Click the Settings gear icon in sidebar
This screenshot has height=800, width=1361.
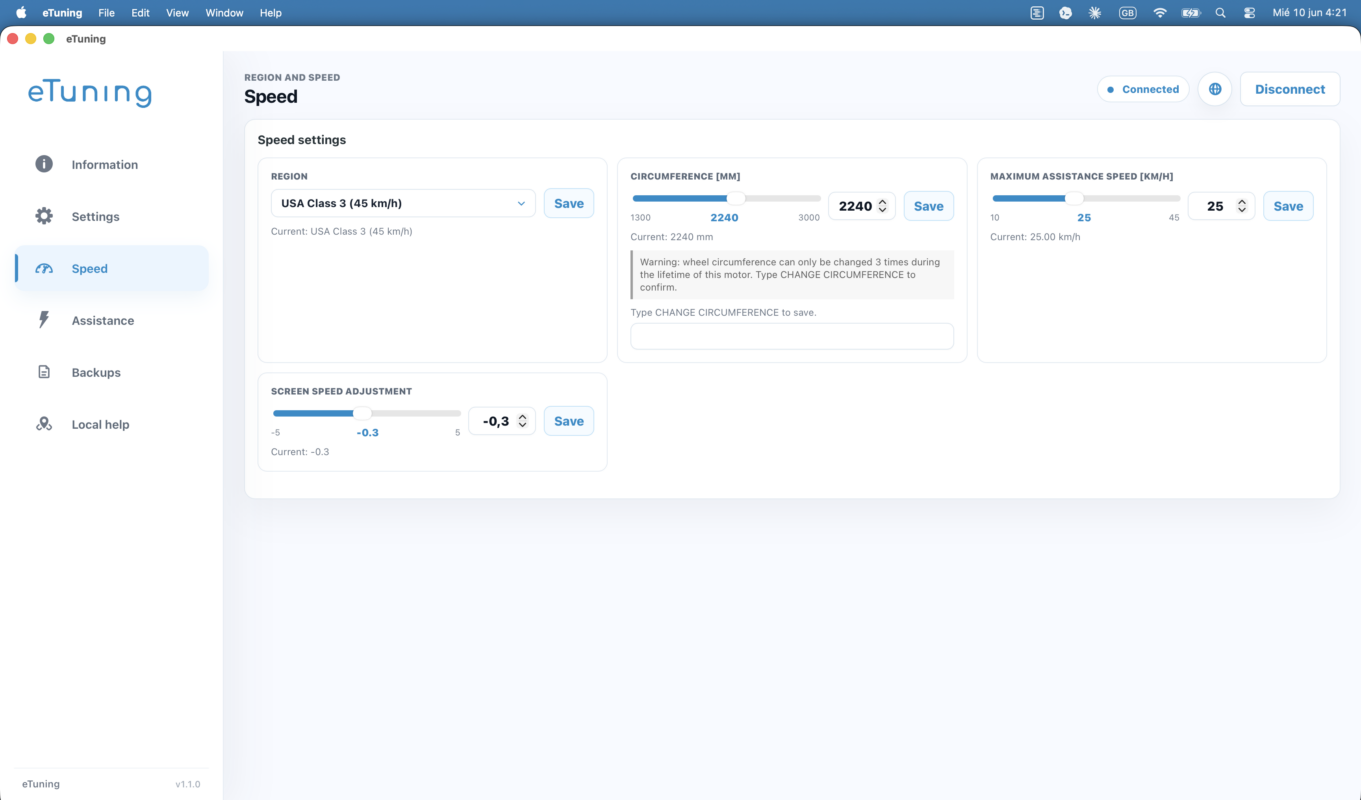pyautogui.click(x=44, y=216)
